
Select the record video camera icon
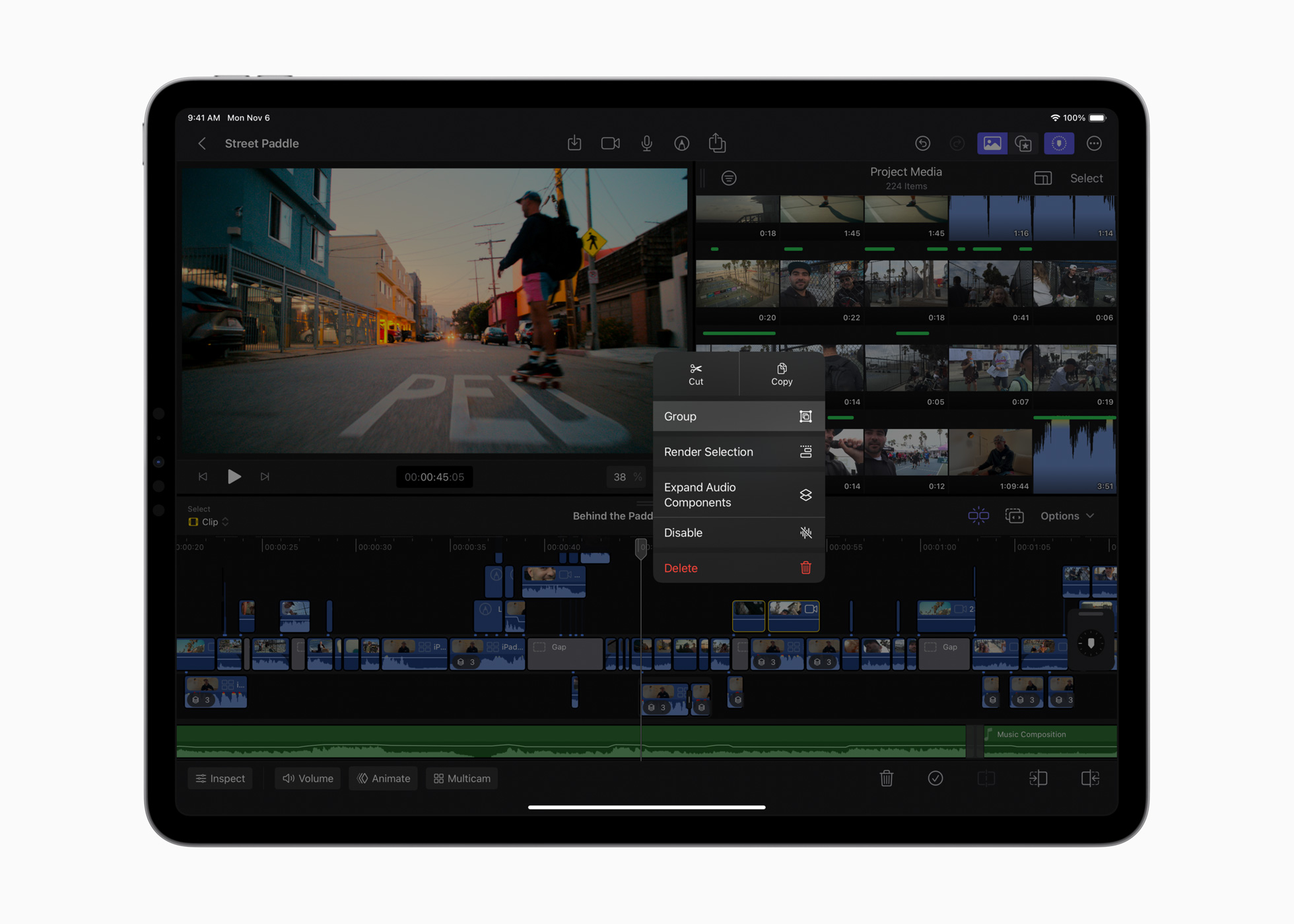tap(610, 143)
